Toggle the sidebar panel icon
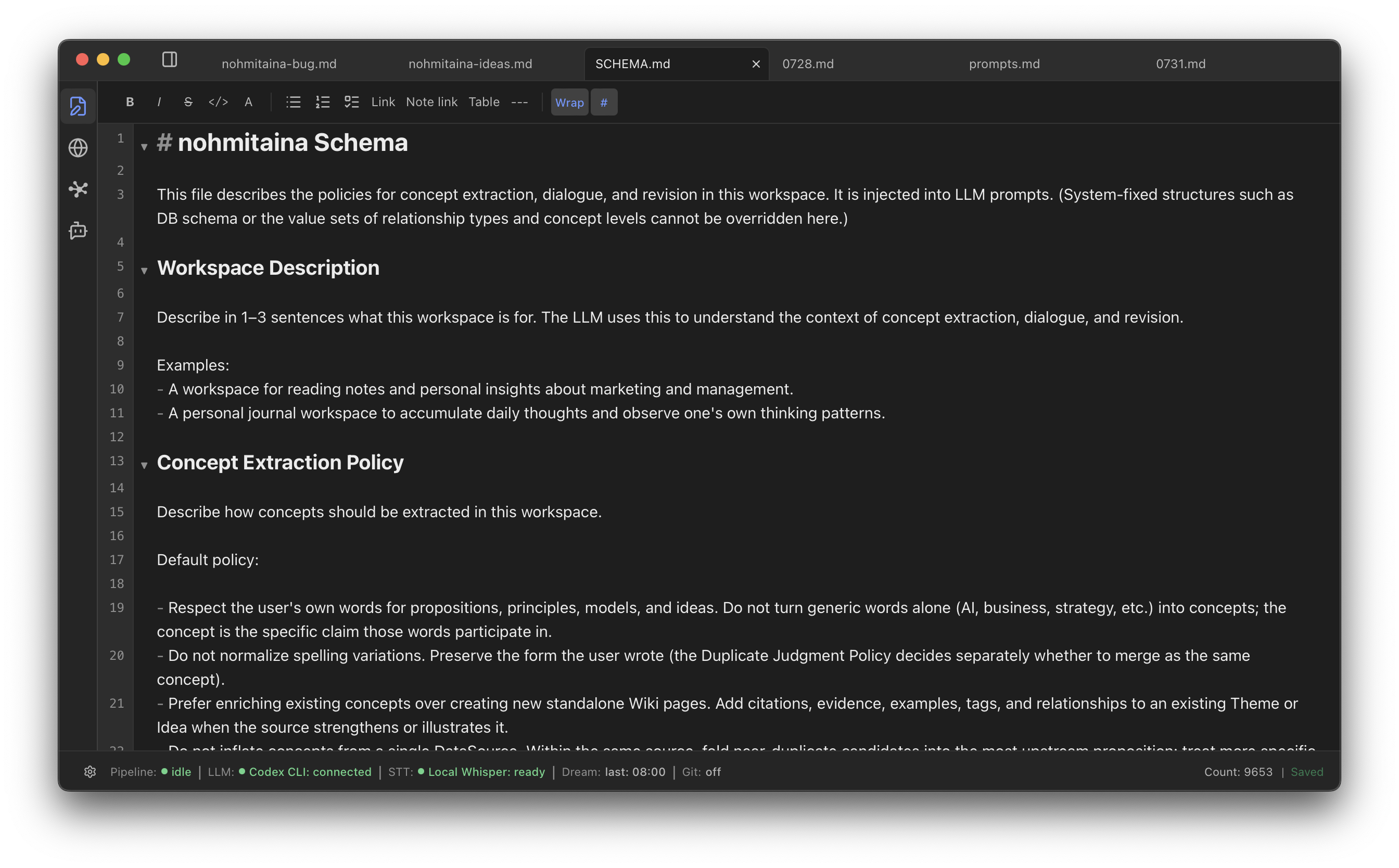 (x=169, y=60)
